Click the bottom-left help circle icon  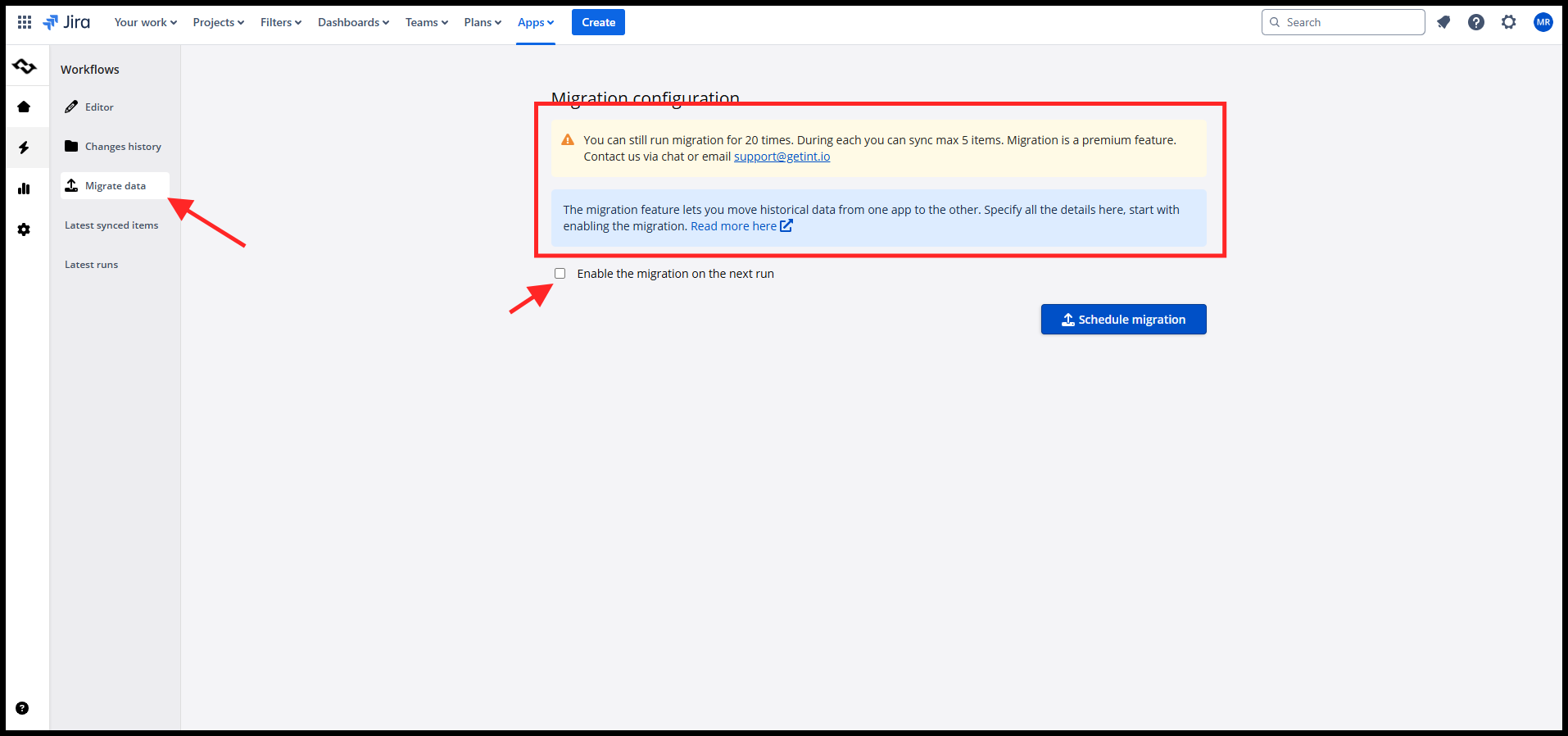22,708
